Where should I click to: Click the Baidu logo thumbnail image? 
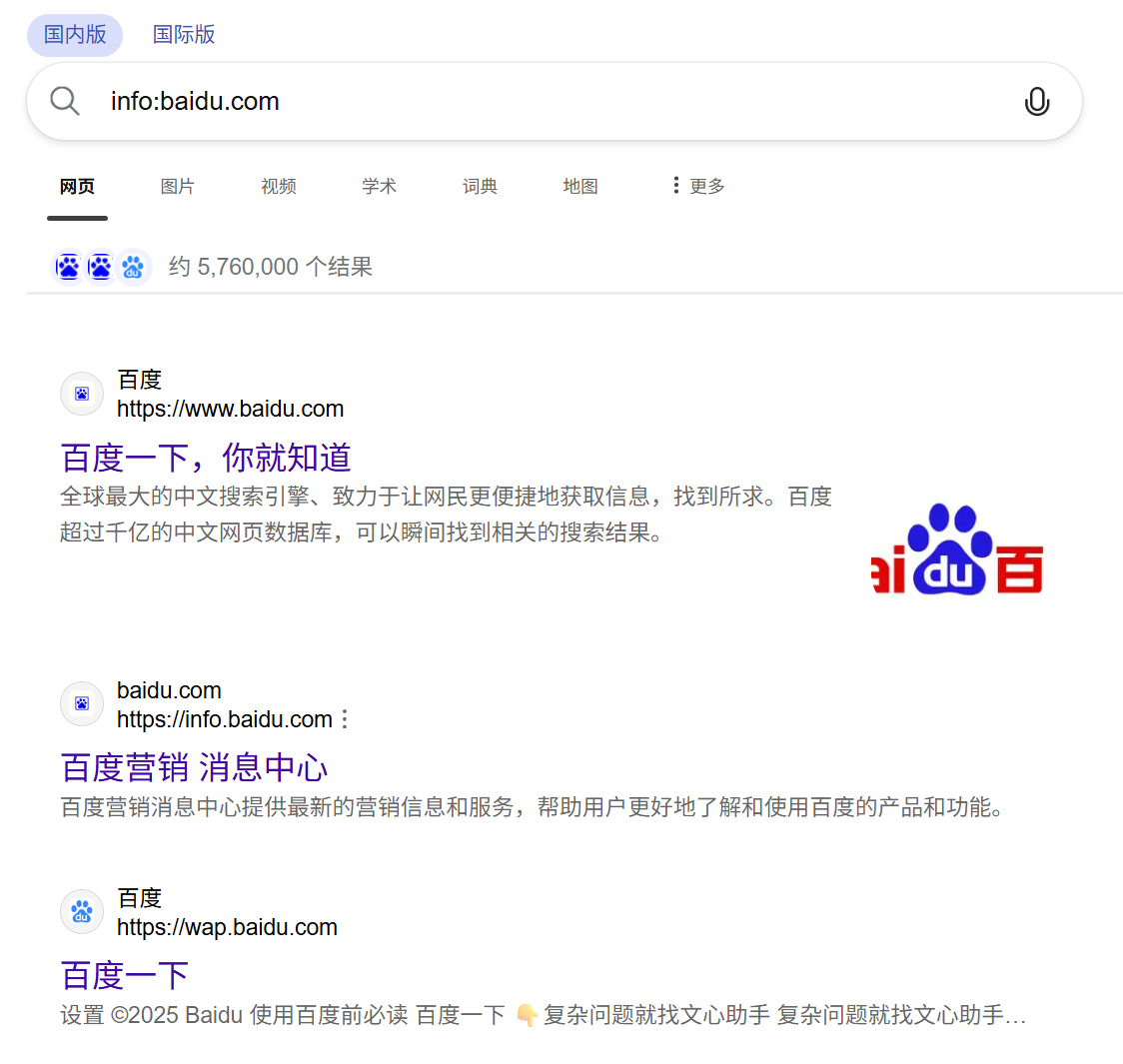pos(957,549)
